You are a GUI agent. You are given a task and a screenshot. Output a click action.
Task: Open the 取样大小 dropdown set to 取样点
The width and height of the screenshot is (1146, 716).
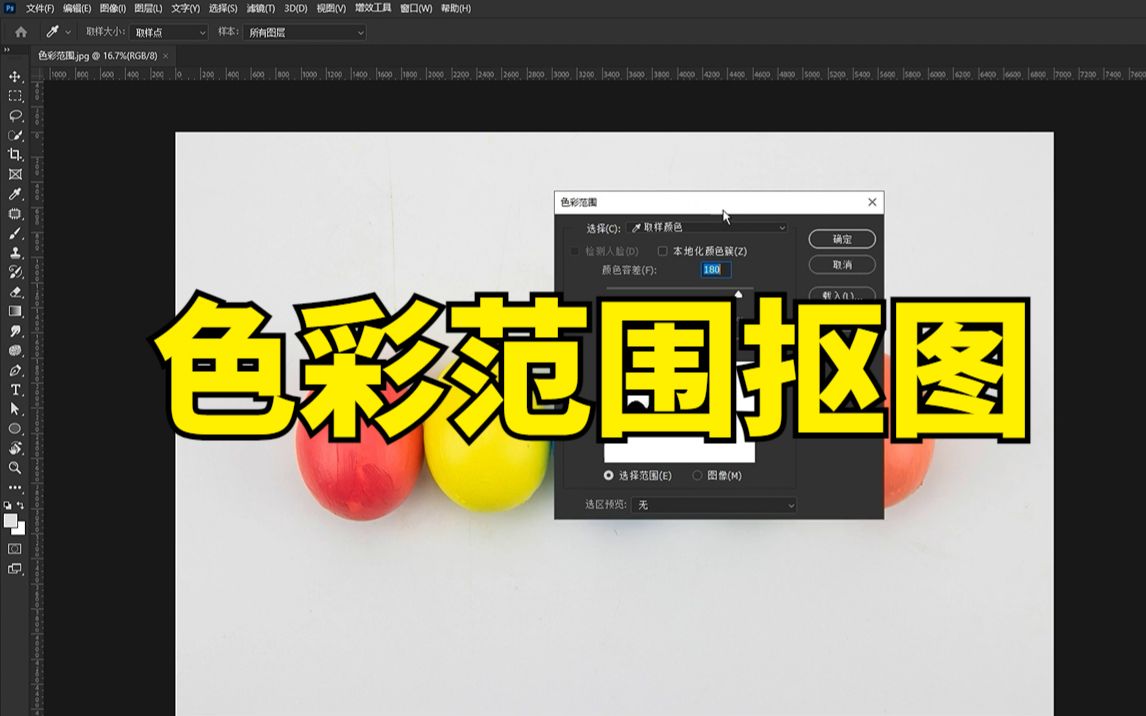tap(170, 33)
